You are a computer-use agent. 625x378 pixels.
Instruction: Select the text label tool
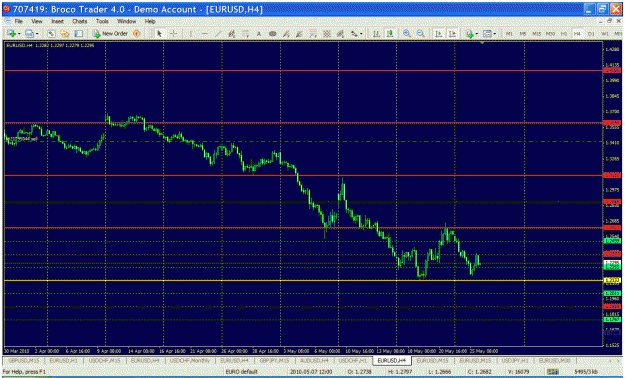tap(273, 34)
